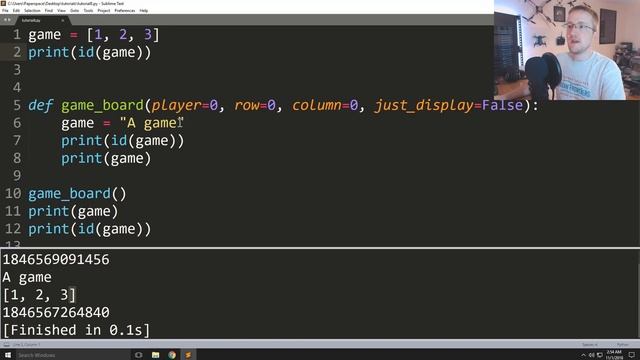Click line number 10 in gutter

[13, 193]
